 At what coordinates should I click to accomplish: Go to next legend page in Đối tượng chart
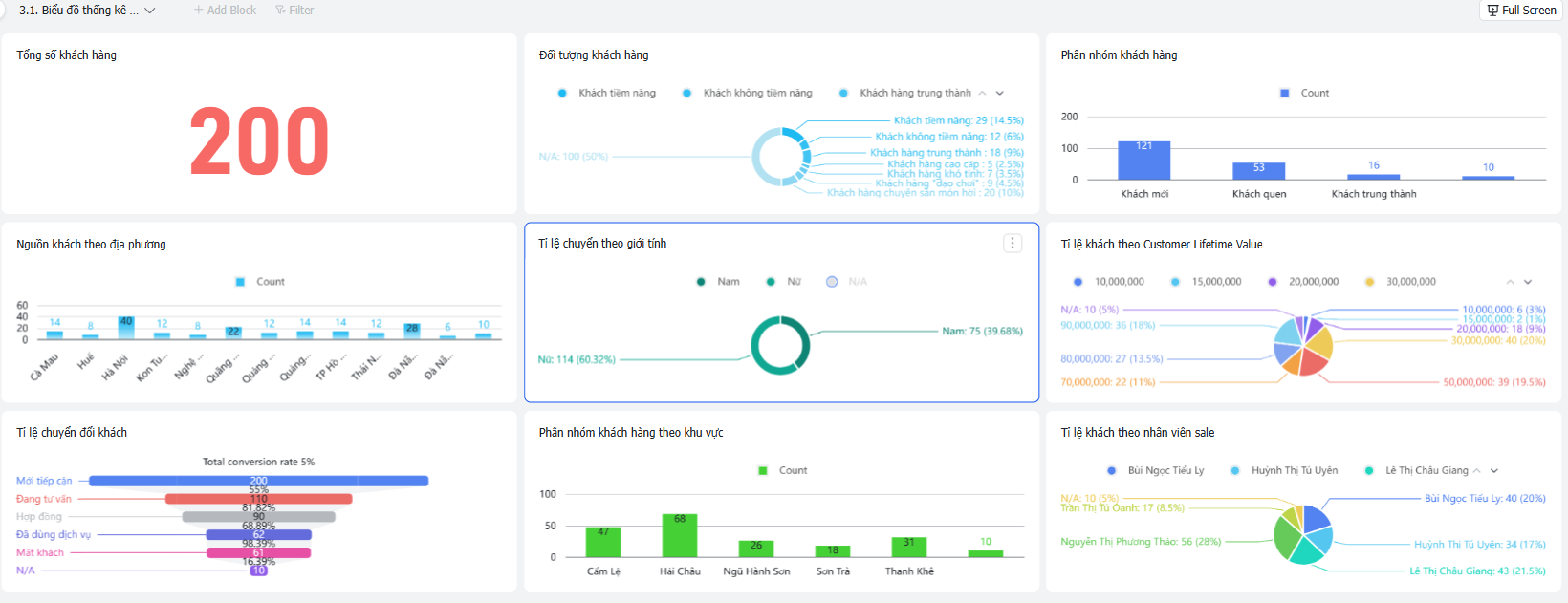tap(1000, 94)
